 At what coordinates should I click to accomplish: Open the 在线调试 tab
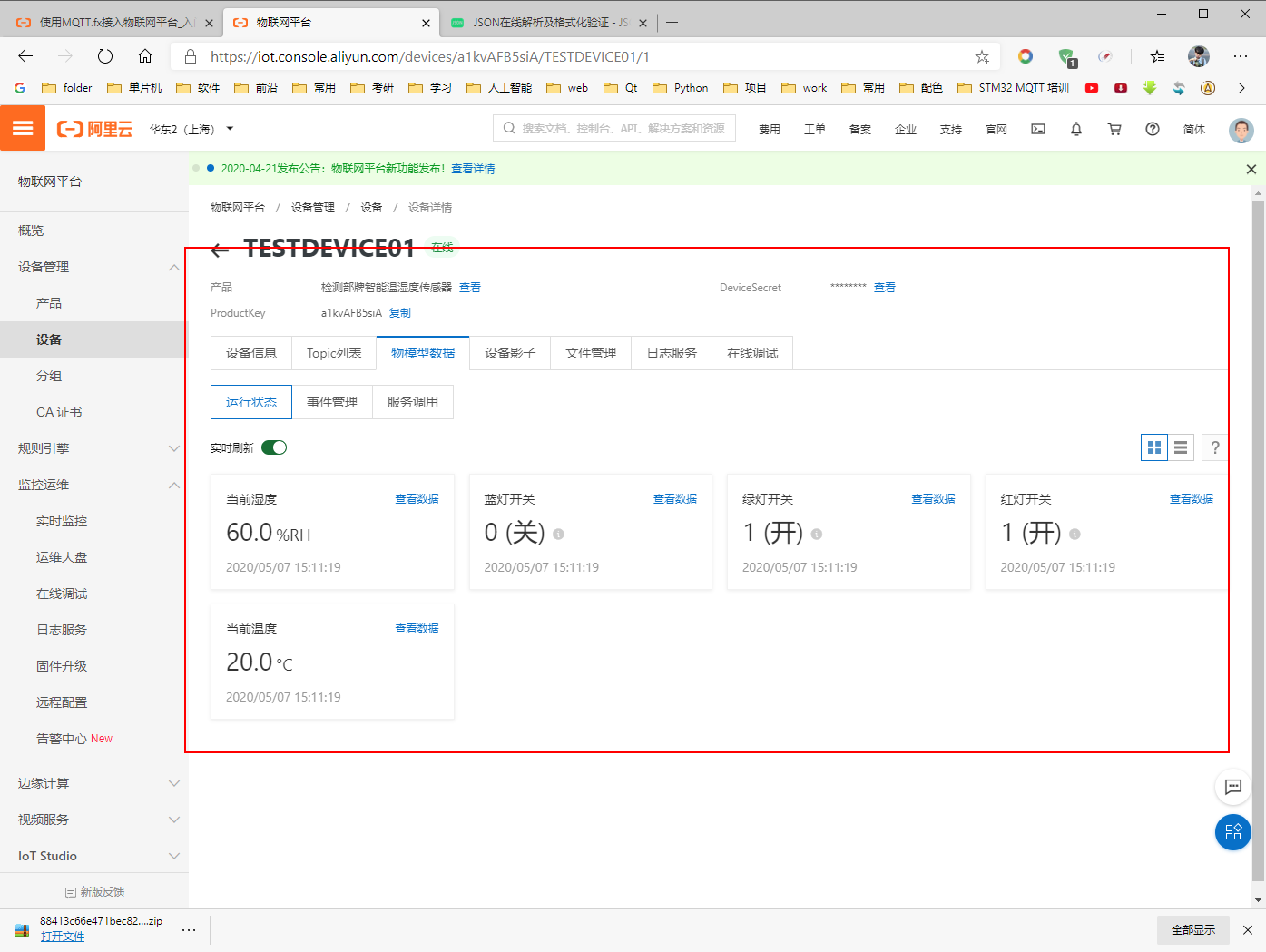pyautogui.click(x=752, y=353)
